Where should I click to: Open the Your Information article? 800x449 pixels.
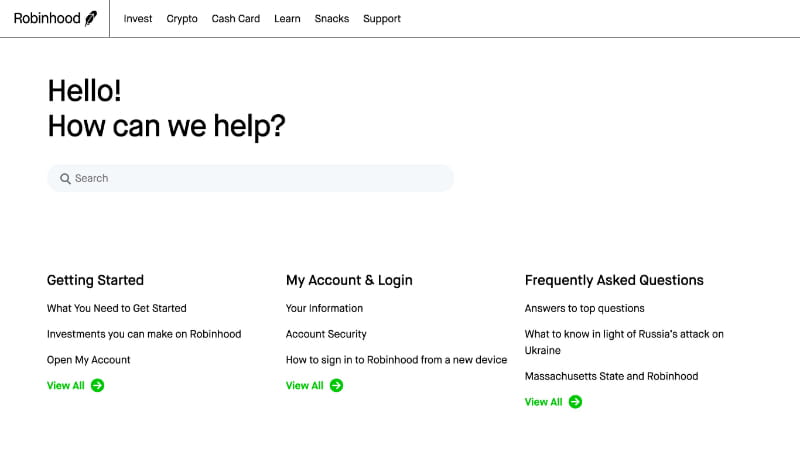point(324,308)
